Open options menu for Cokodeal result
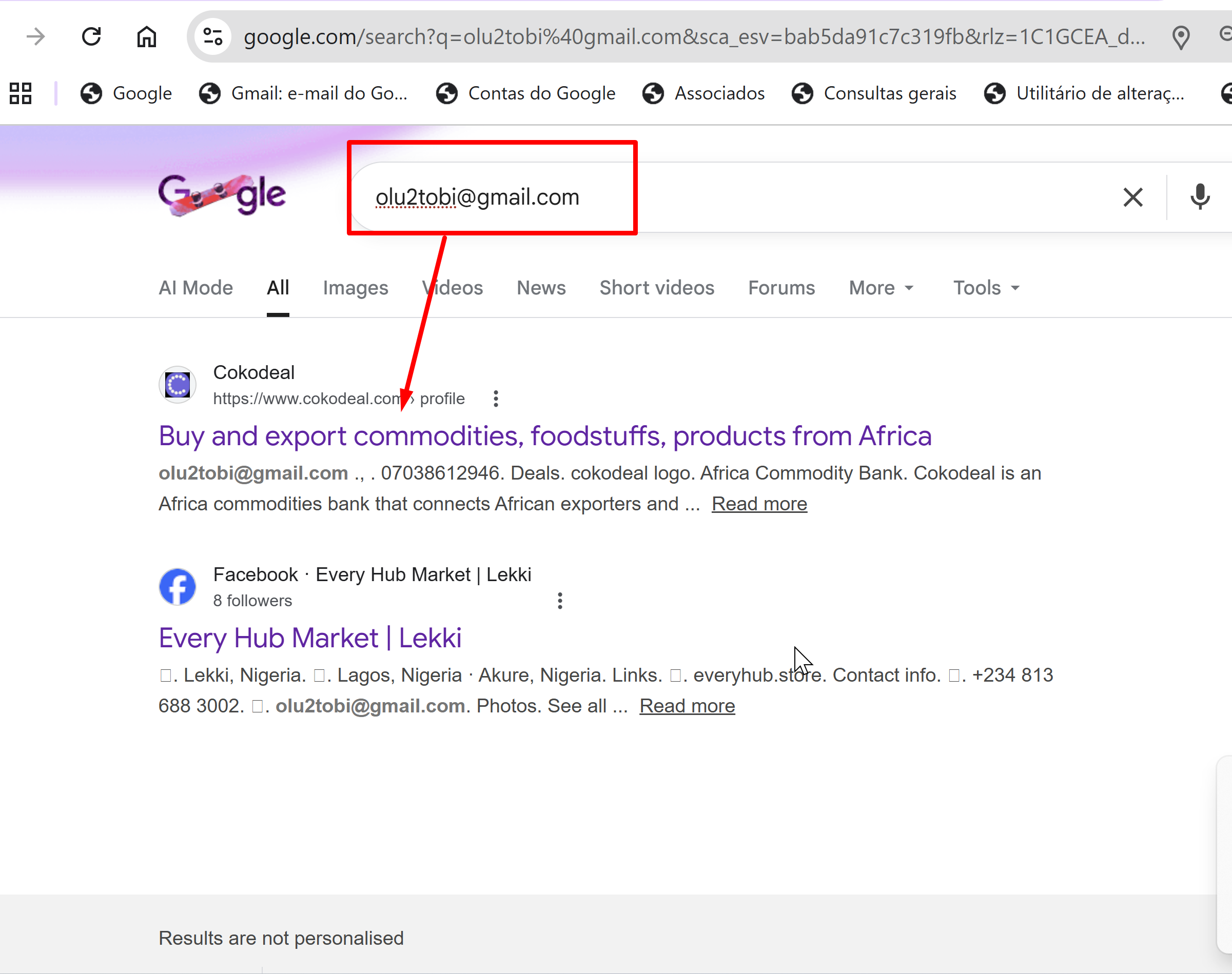The width and height of the screenshot is (1232, 974). click(496, 399)
